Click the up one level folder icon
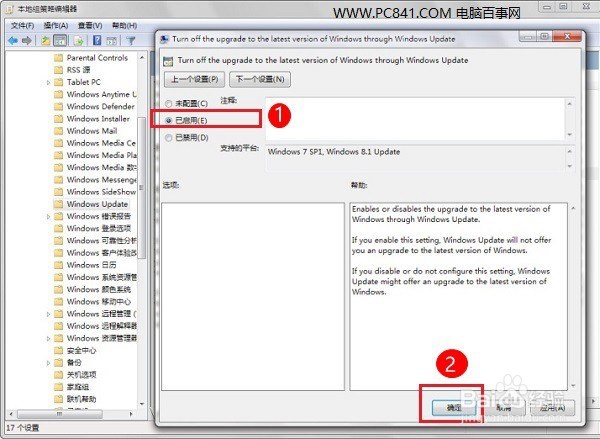This screenshot has height=439, width=600. [46, 40]
